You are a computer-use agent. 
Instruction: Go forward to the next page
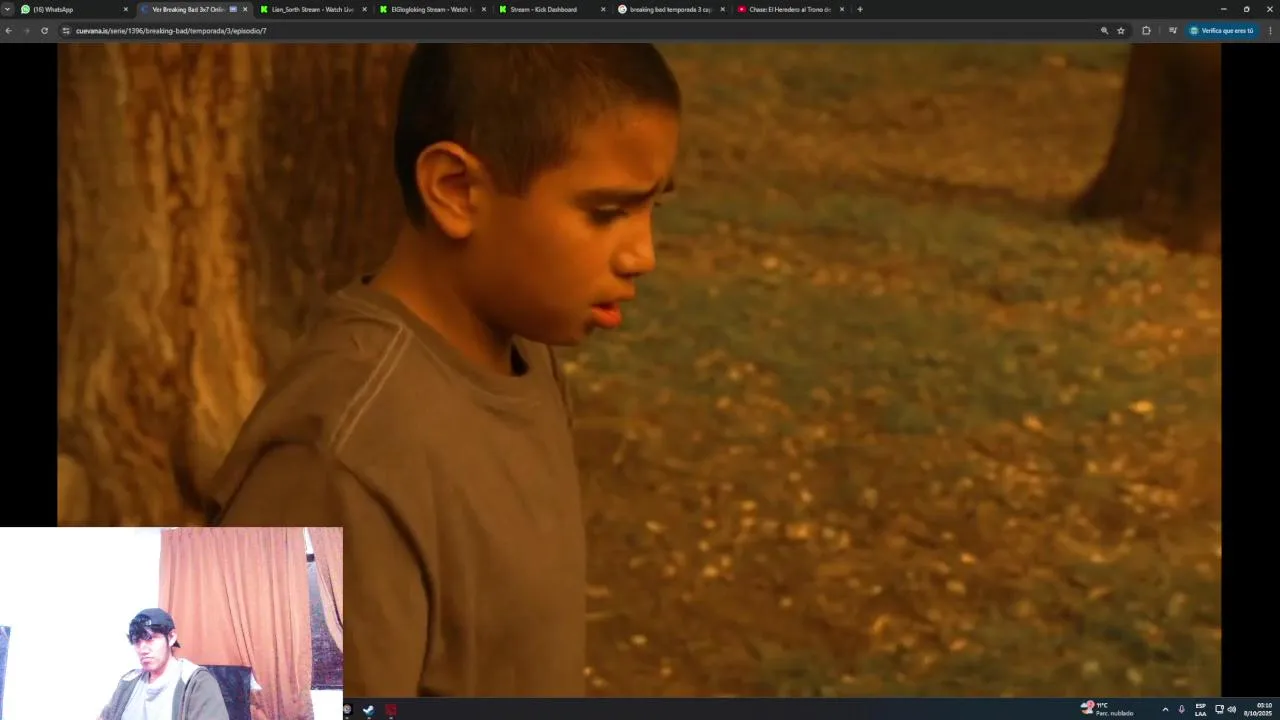[x=26, y=31]
